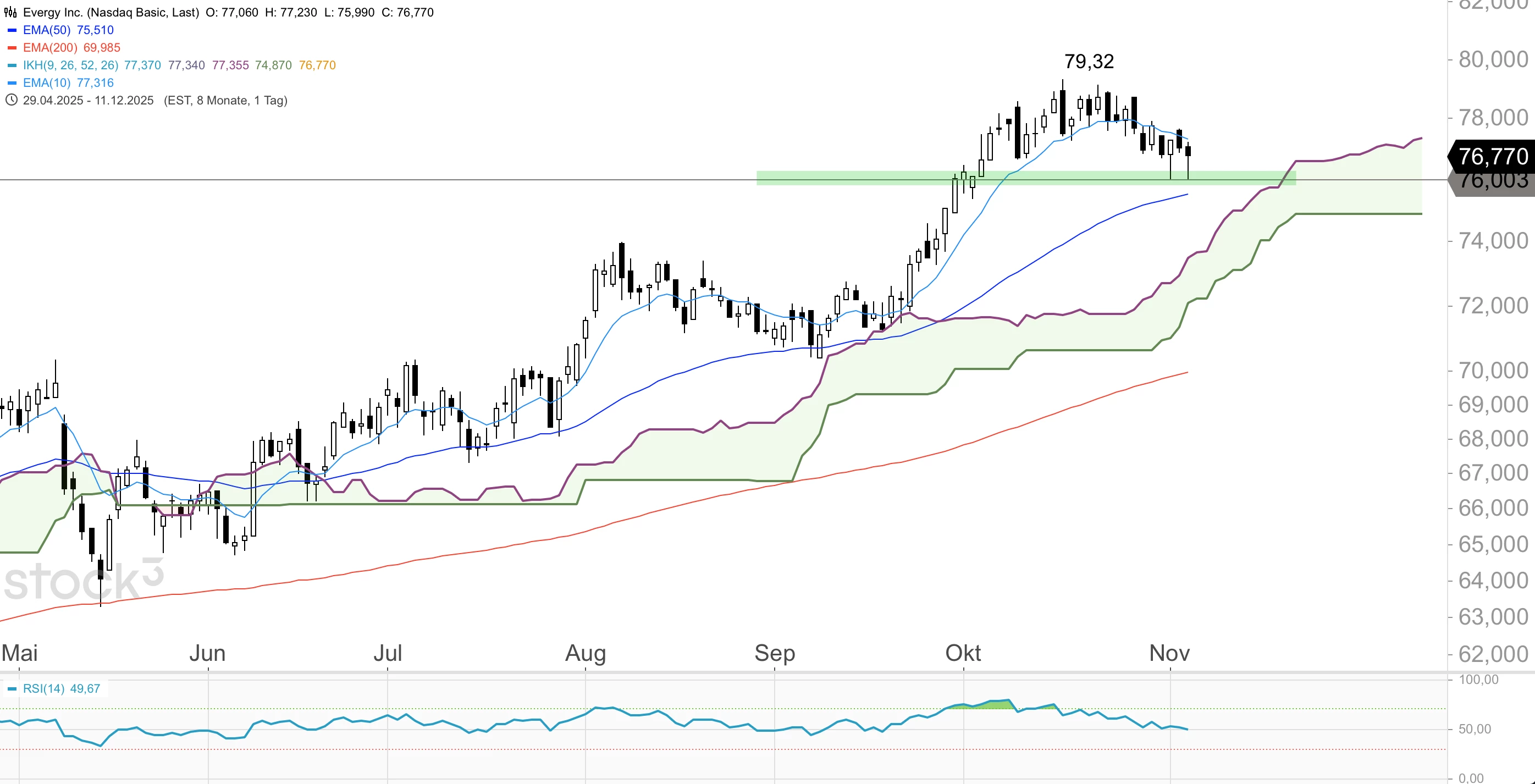Click the teal IKH indicator legend marker
Image resolution: width=1535 pixels, height=784 pixels.
pos(12,65)
